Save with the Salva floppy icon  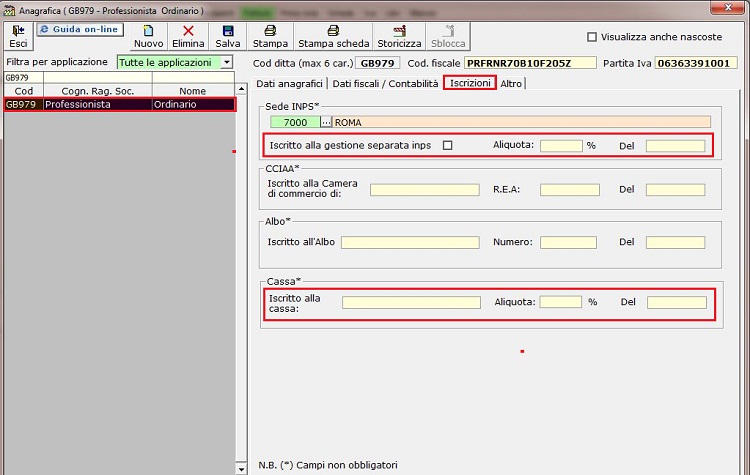(228, 31)
